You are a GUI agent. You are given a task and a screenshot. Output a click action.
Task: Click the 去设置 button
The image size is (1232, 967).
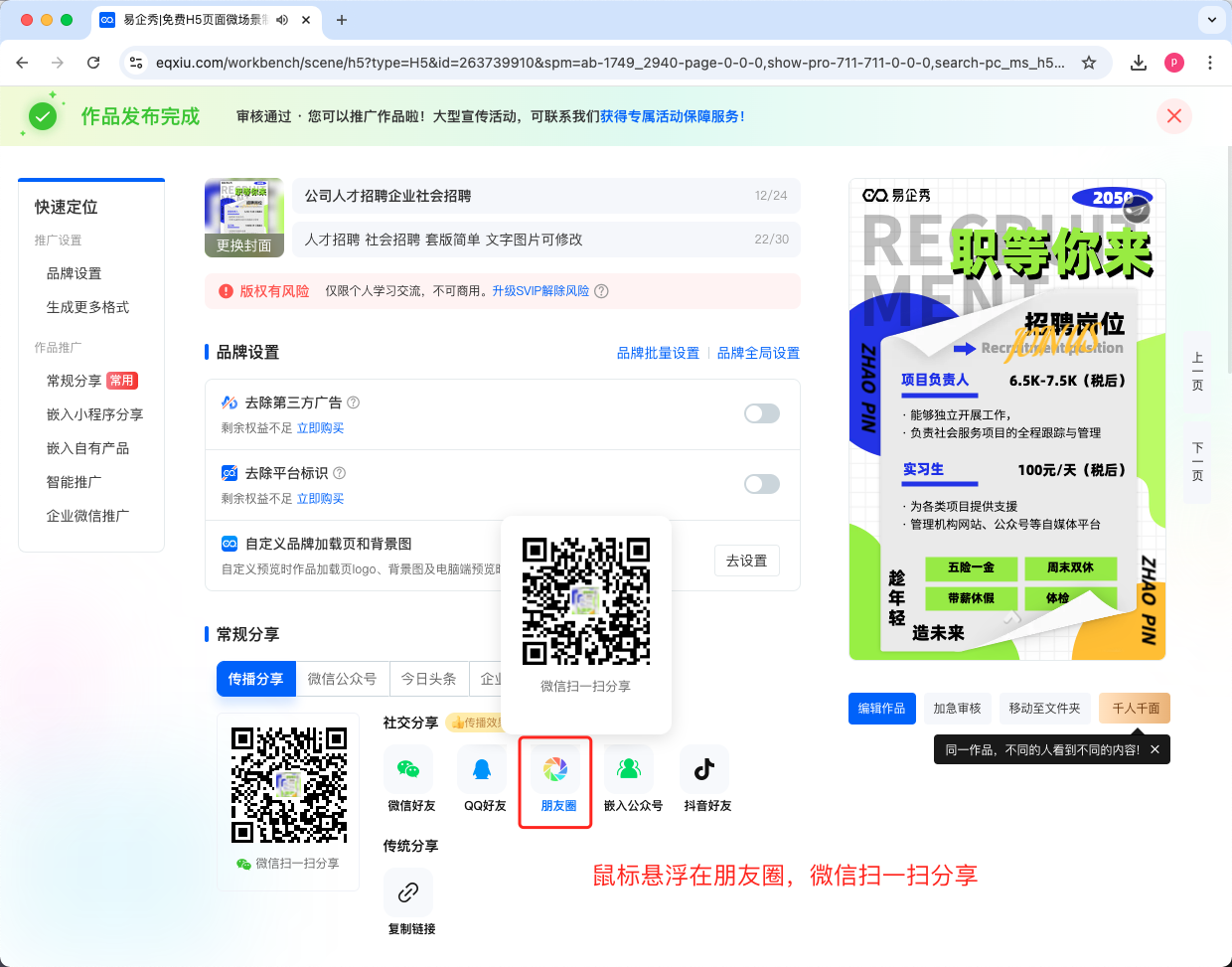(746, 561)
